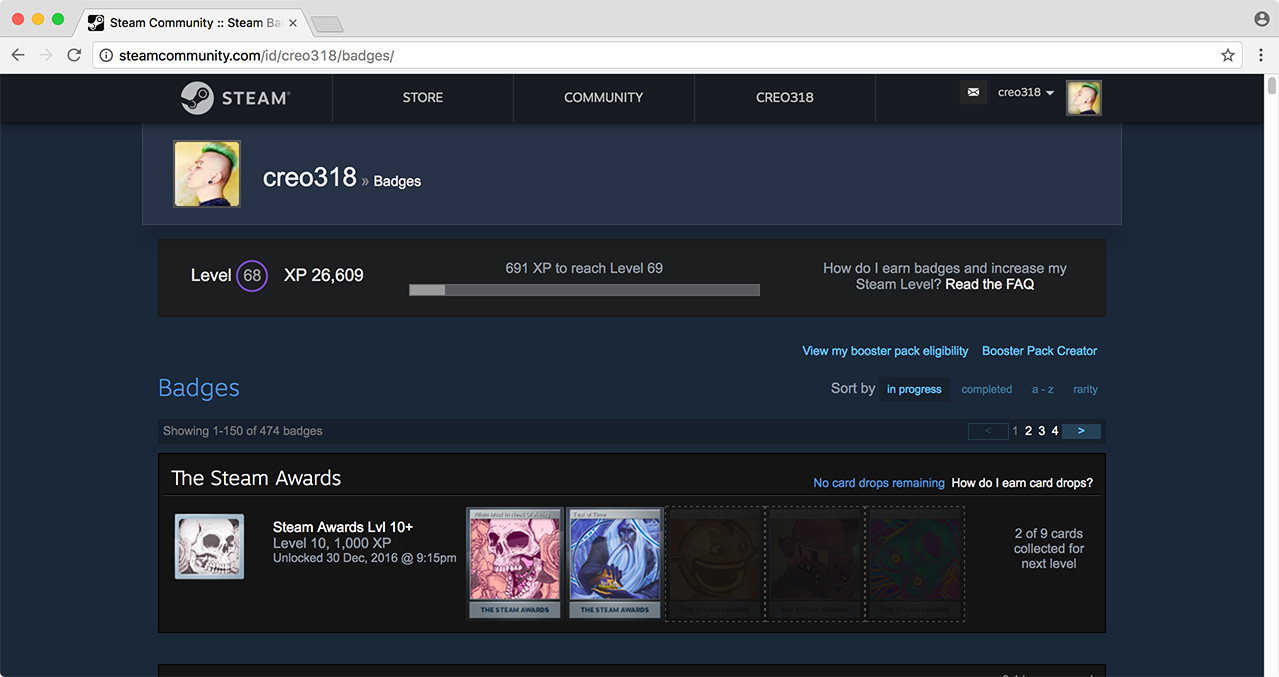Sort badges by completed
1279x677 pixels.
coord(987,390)
